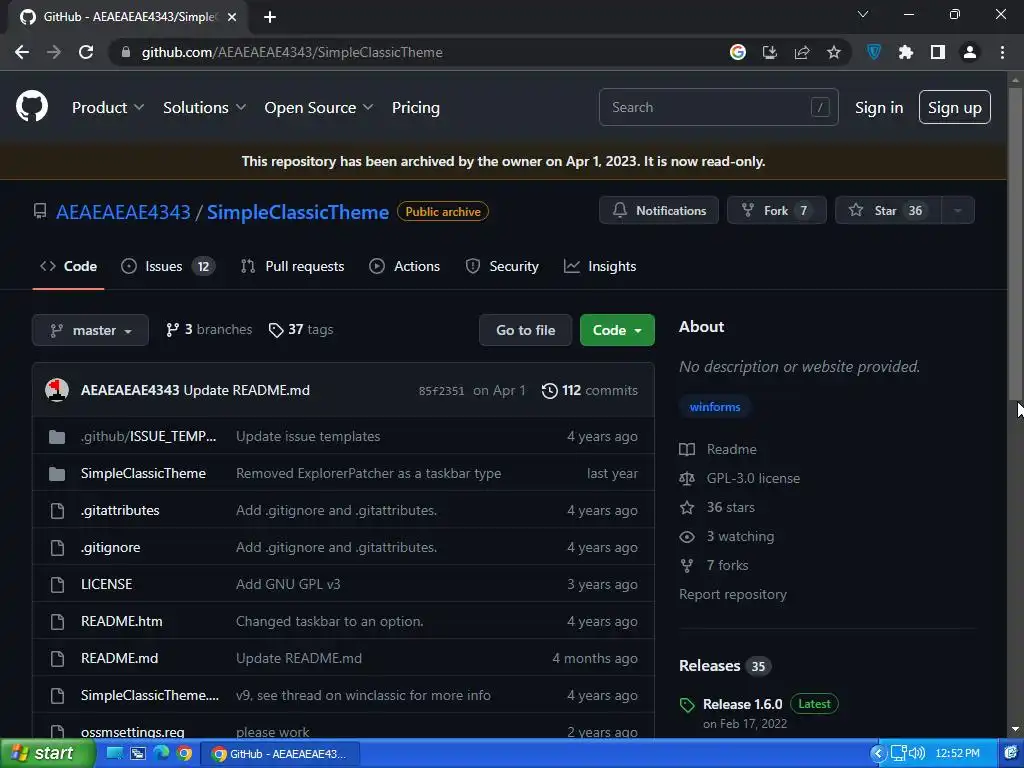Open the Bitwarden shield extension icon
Screen dimensions: 1024x768
[874, 52]
